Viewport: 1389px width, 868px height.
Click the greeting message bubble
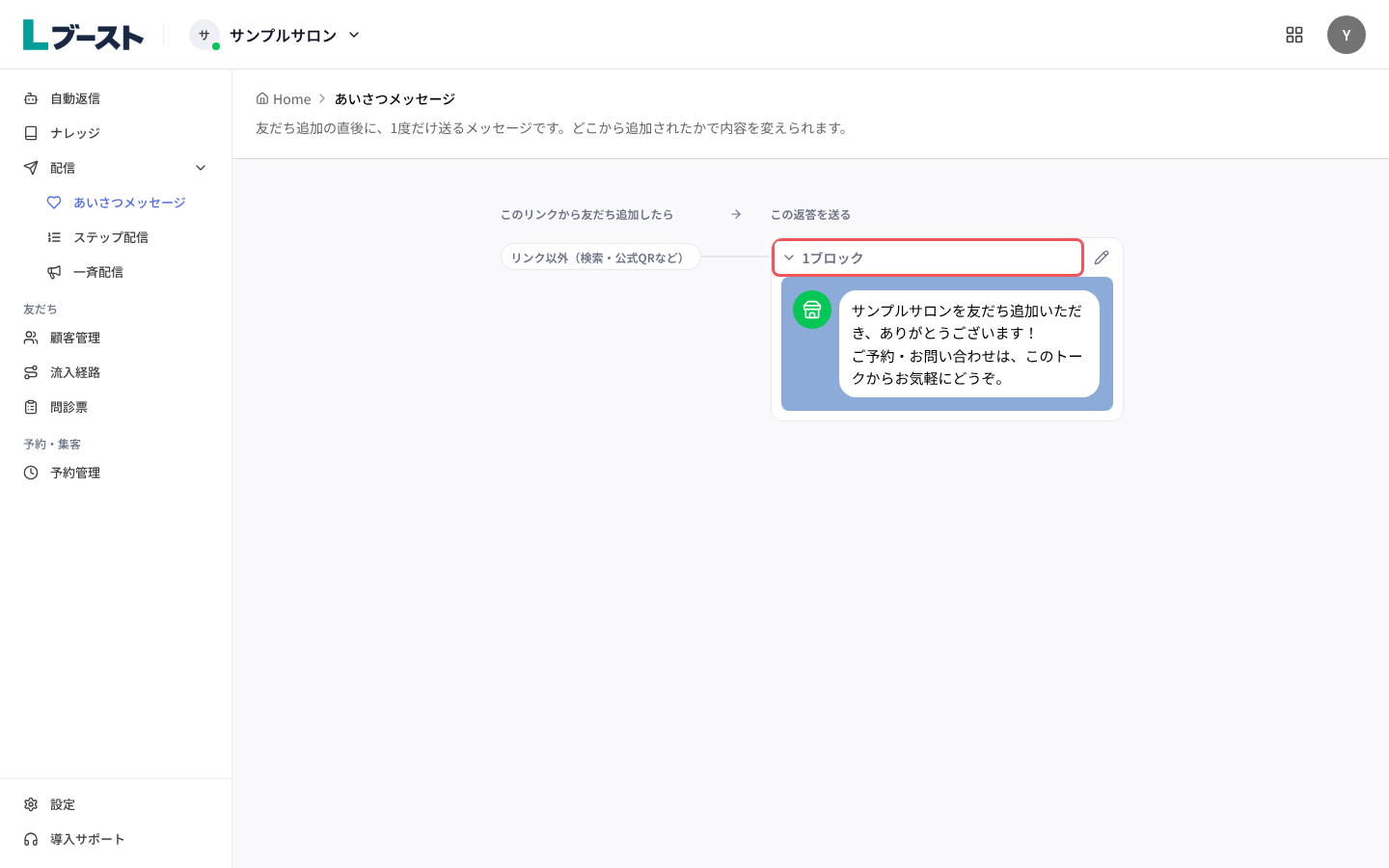pyautogui.click(x=969, y=343)
